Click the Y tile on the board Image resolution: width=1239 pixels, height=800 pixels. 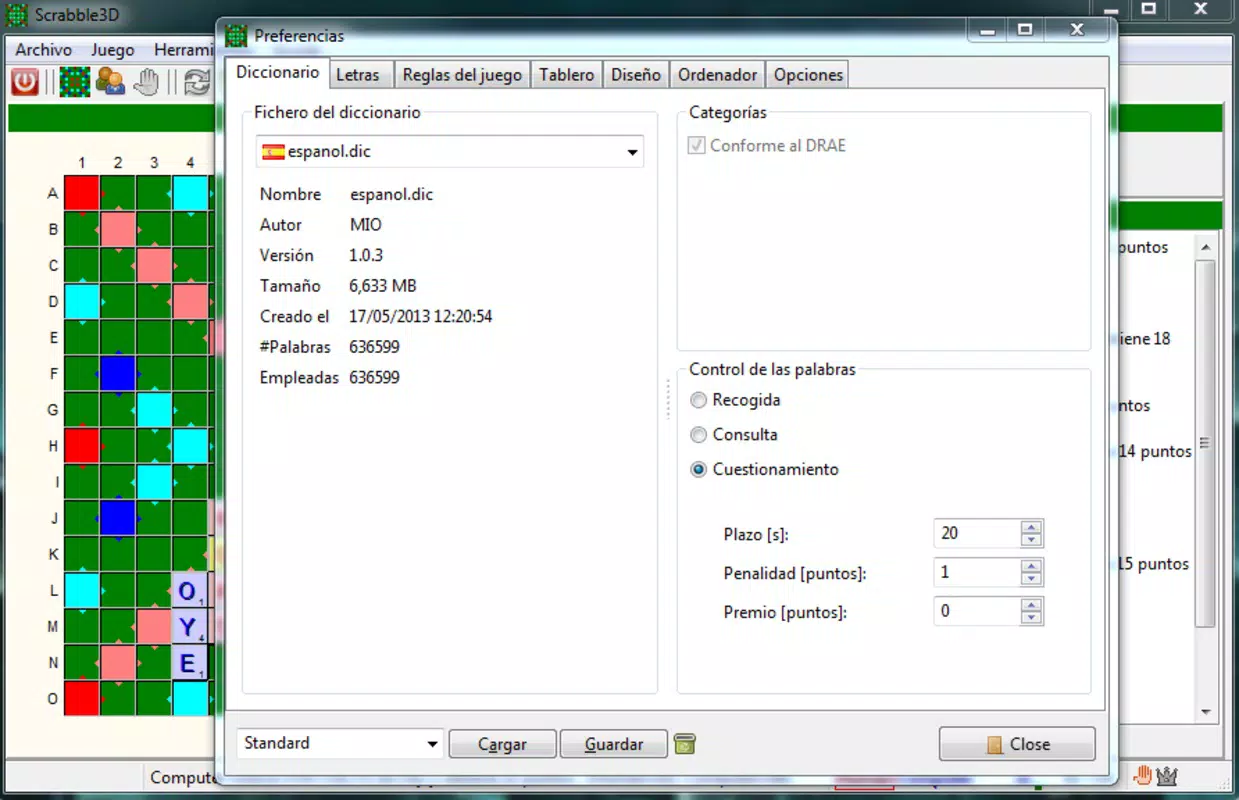[x=189, y=627]
